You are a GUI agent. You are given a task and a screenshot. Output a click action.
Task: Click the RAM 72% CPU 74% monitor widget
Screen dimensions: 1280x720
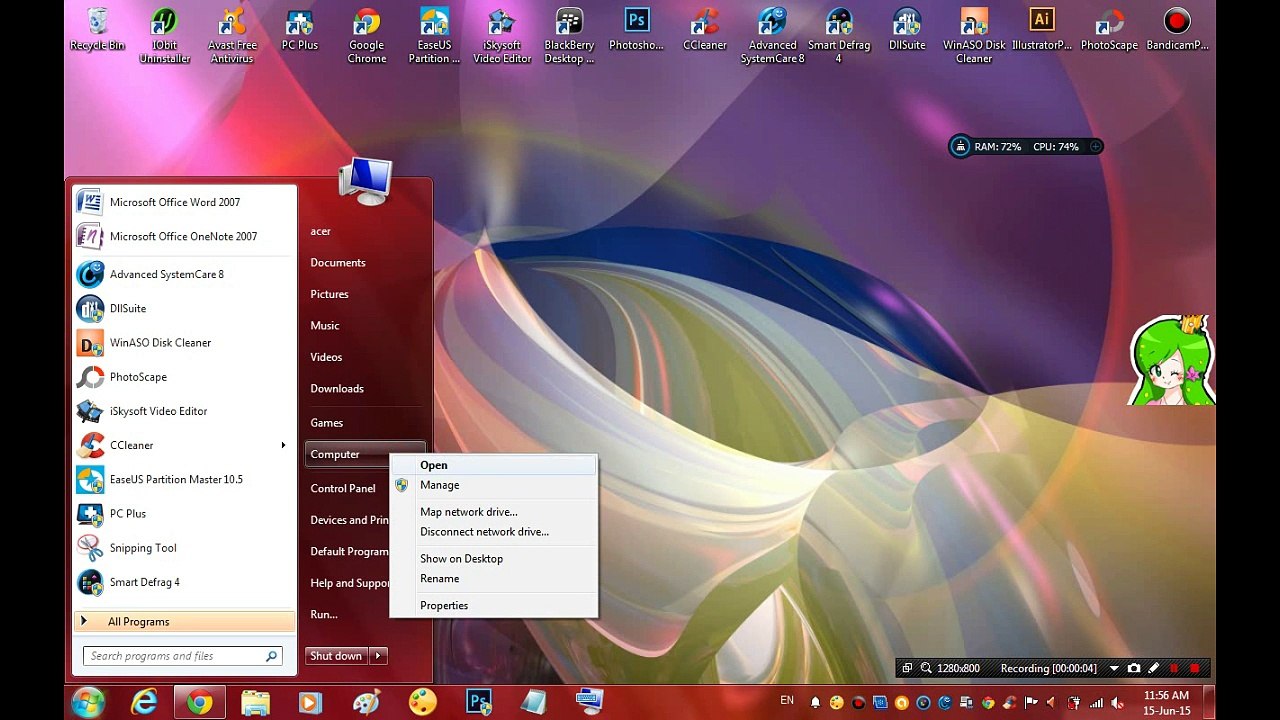1027,147
